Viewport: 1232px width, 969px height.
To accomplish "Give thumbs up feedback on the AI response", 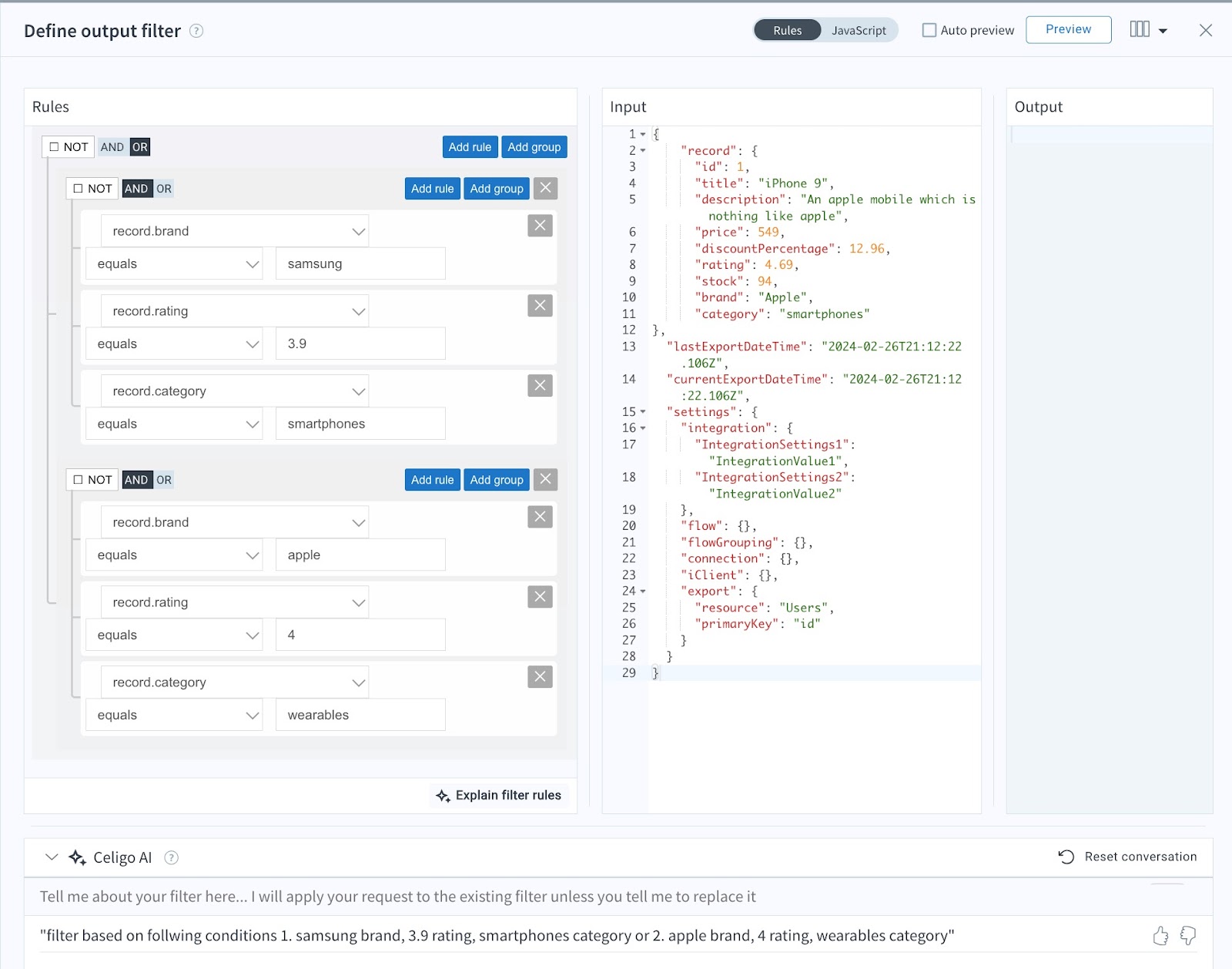I will pos(1160,936).
